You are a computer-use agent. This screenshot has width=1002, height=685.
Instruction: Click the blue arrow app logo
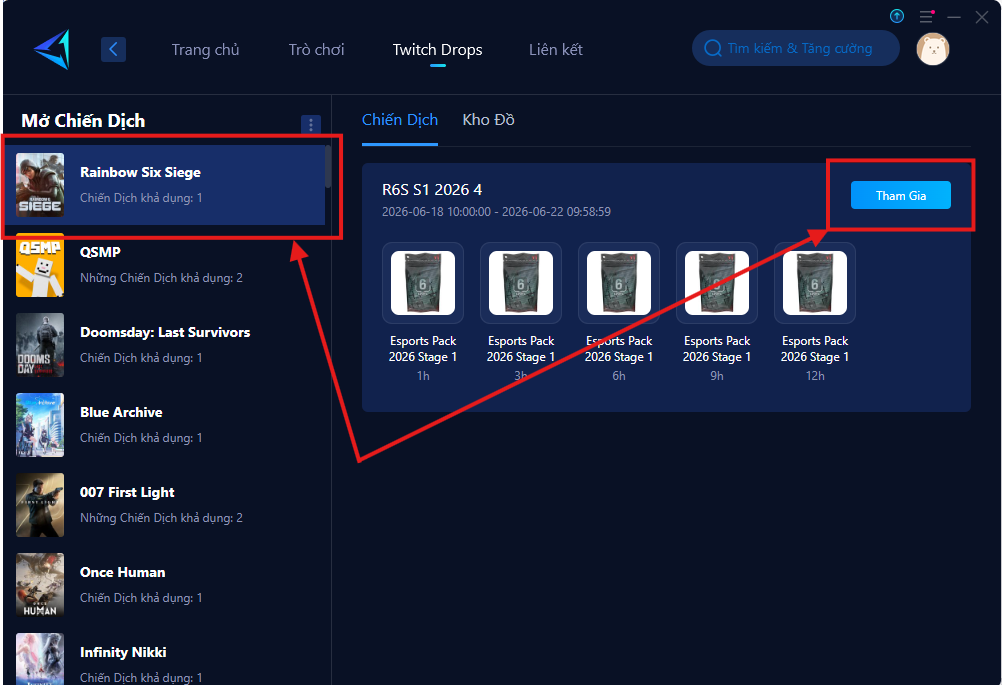tap(52, 49)
